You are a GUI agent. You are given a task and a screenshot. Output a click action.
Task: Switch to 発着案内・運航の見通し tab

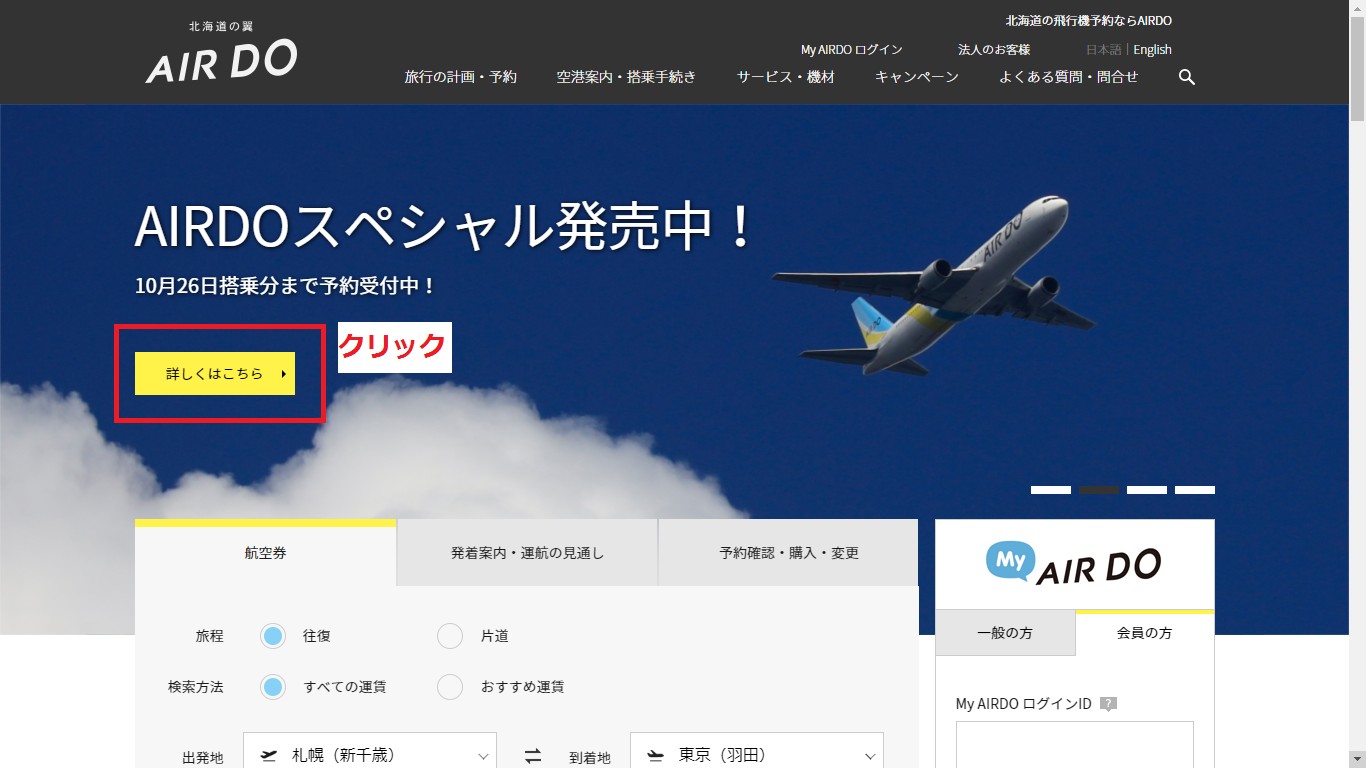(x=527, y=553)
